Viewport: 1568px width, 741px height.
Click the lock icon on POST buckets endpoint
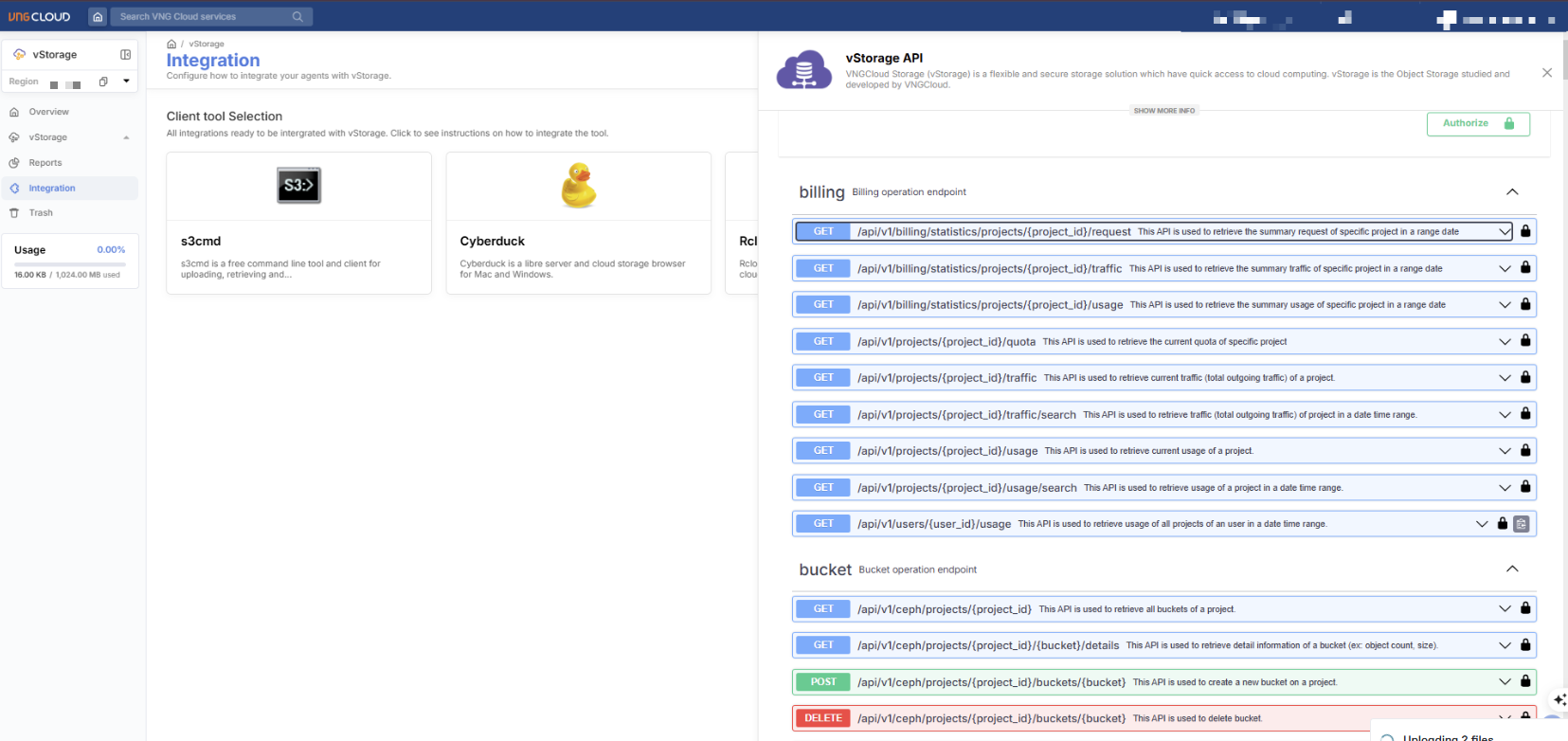point(1525,681)
